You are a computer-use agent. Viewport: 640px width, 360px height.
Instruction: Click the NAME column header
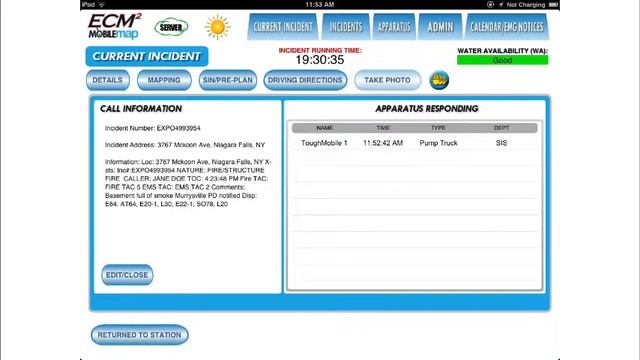pos(324,128)
